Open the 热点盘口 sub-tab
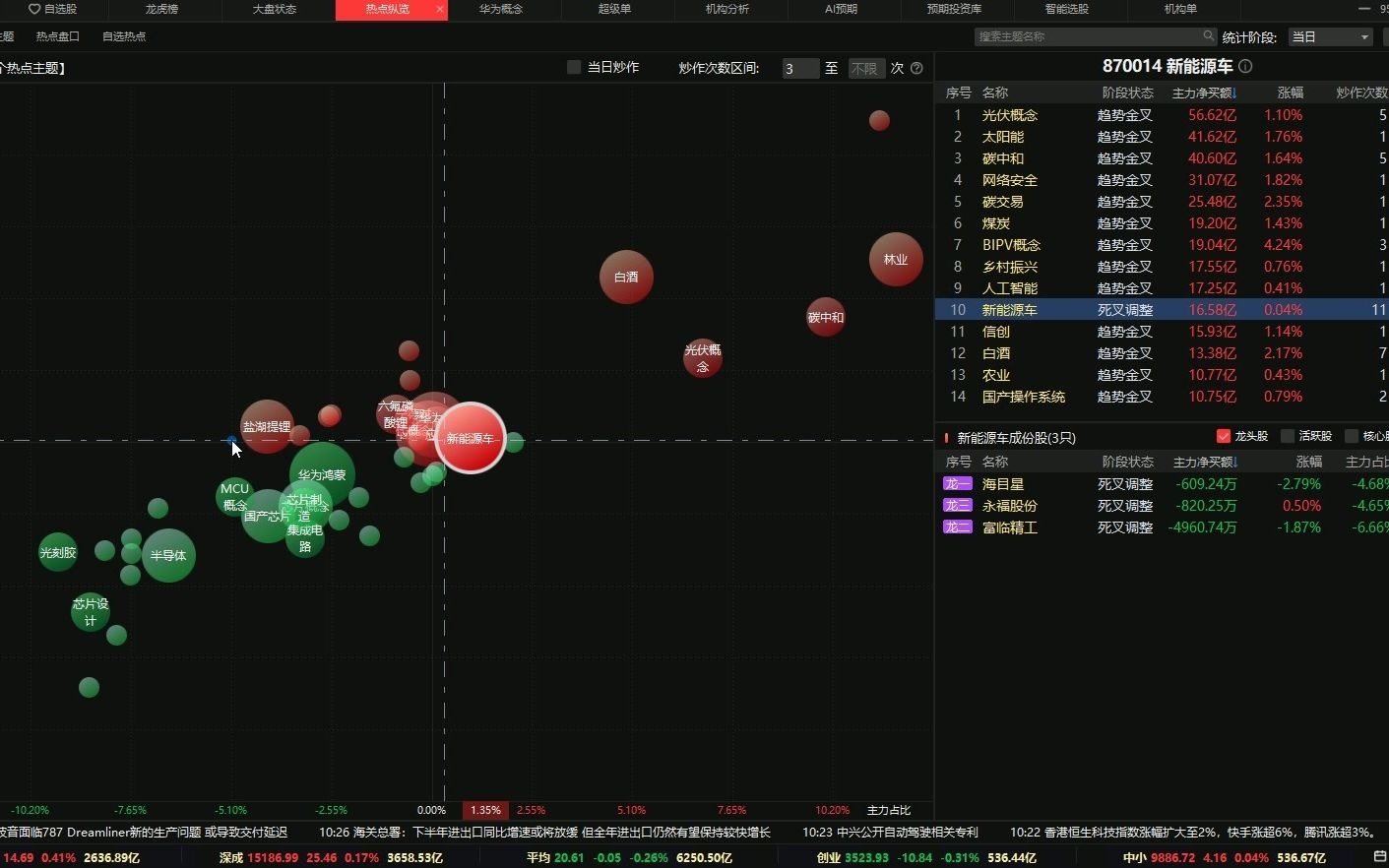Viewport: 1389px width, 868px height. click(x=57, y=36)
